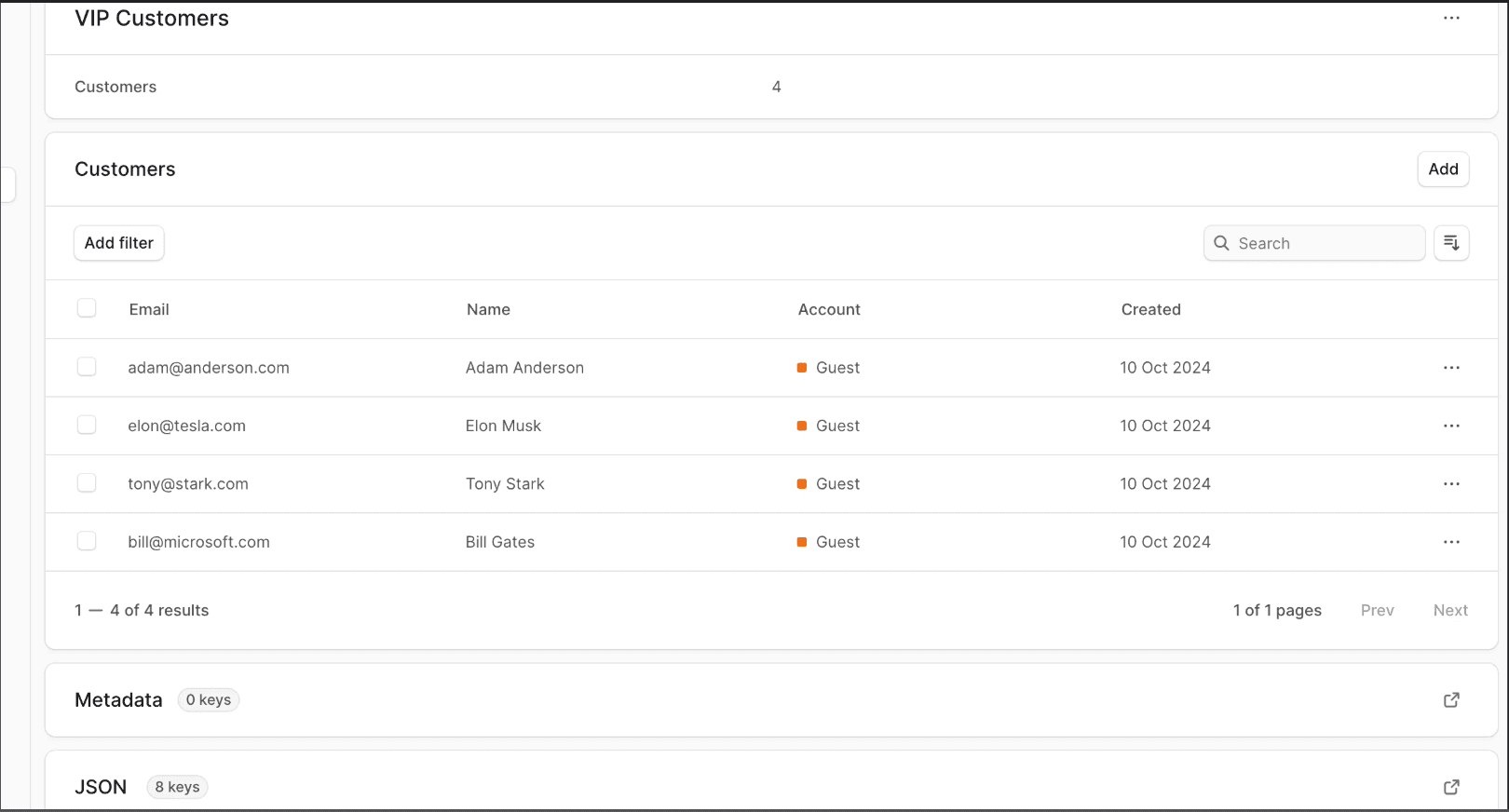Open row actions for Adam Anderson
This screenshot has height=812, width=1509.
tap(1451, 368)
